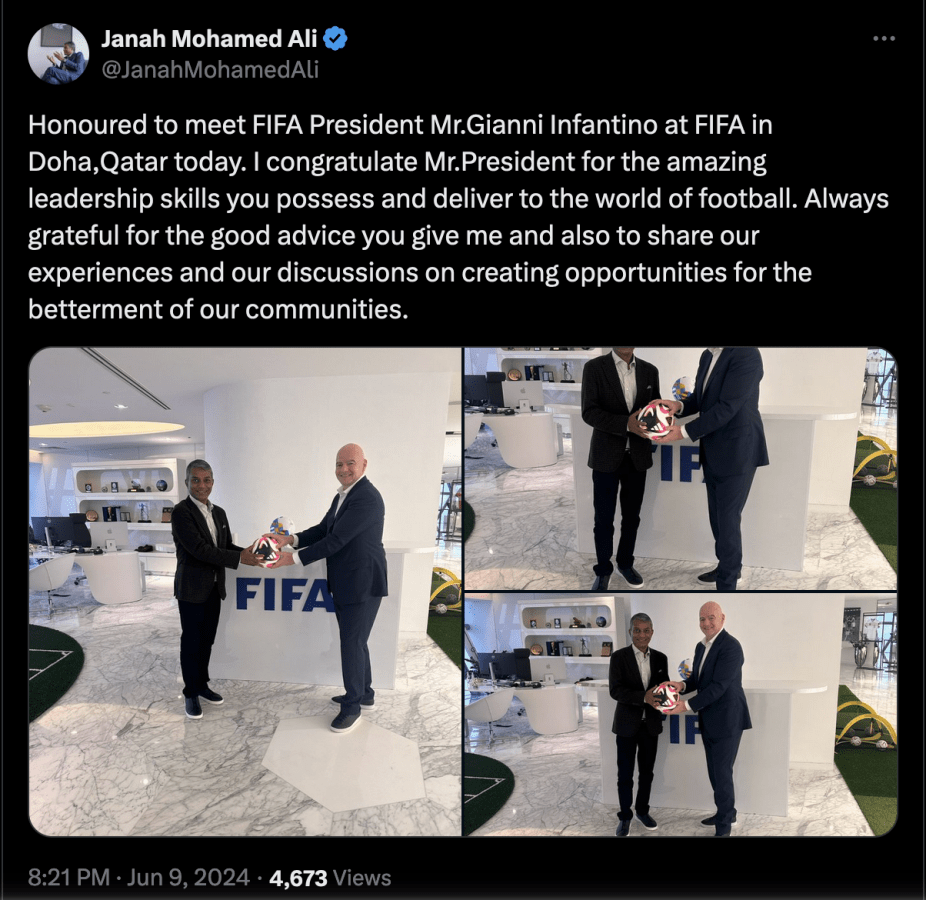This screenshot has width=926, height=900.
Task: Click the football in the bottom-right photo
Action: tap(667, 697)
